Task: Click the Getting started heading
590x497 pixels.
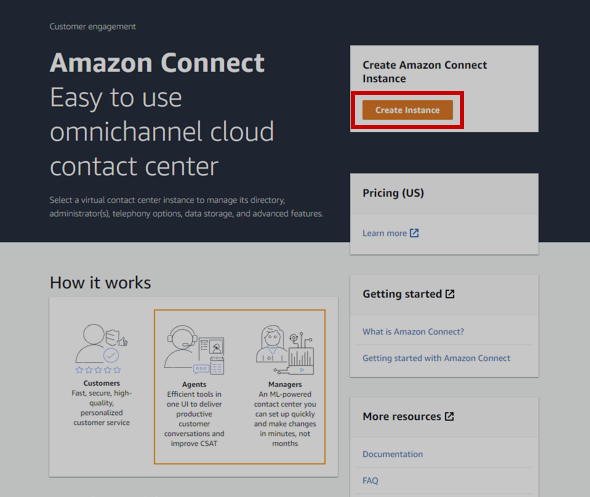Action: pos(402,294)
